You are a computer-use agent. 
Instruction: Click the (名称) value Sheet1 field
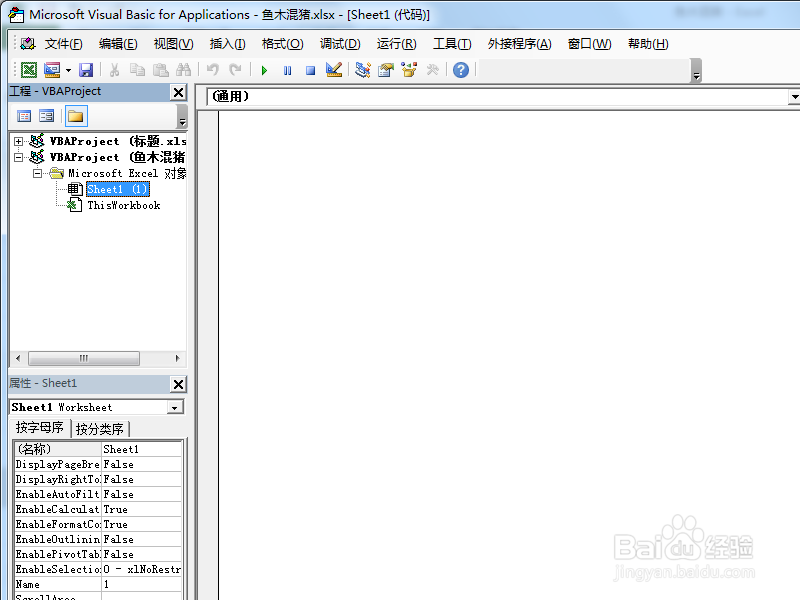pyautogui.click(x=142, y=449)
